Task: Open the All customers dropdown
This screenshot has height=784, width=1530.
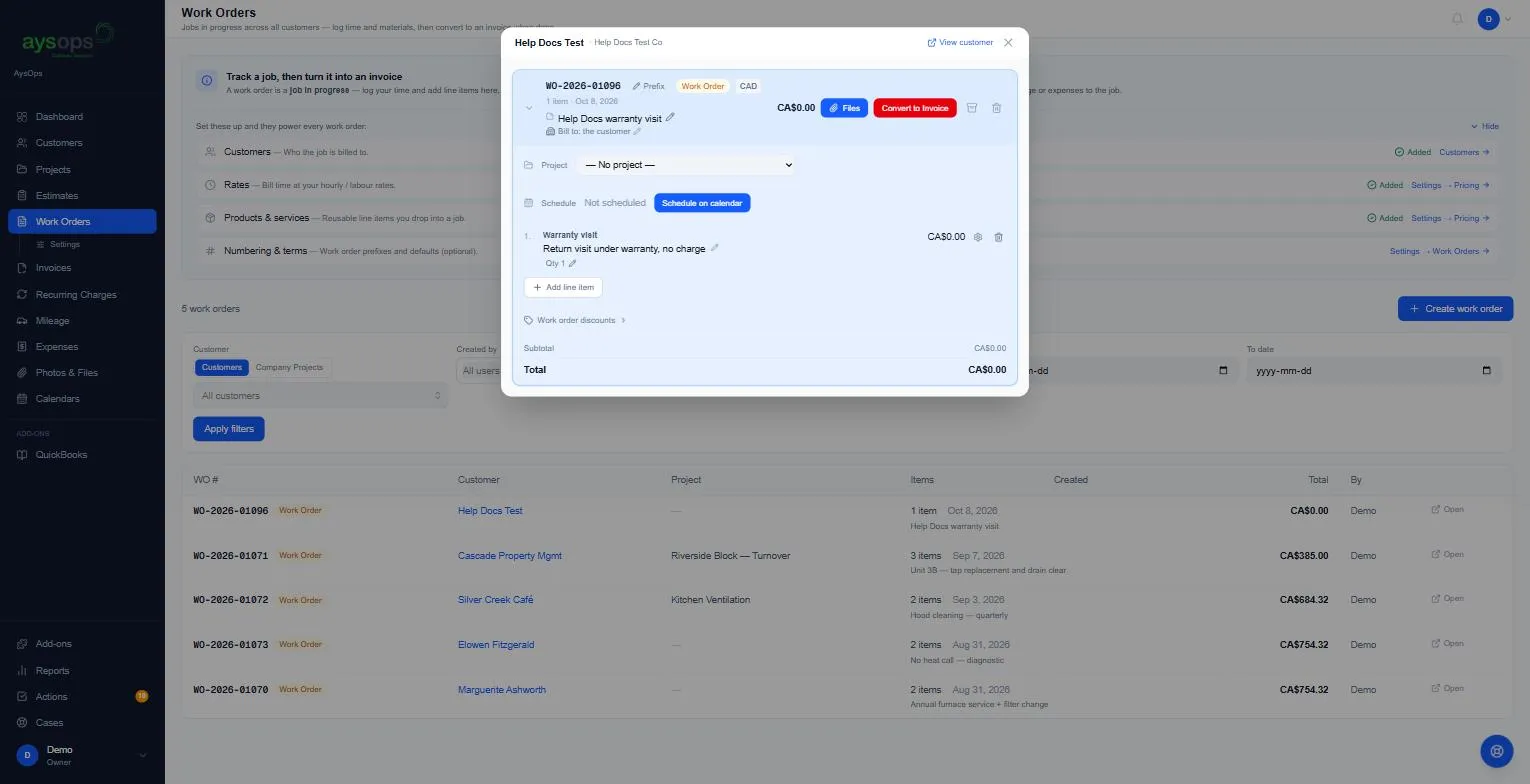Action: (320, 396)
